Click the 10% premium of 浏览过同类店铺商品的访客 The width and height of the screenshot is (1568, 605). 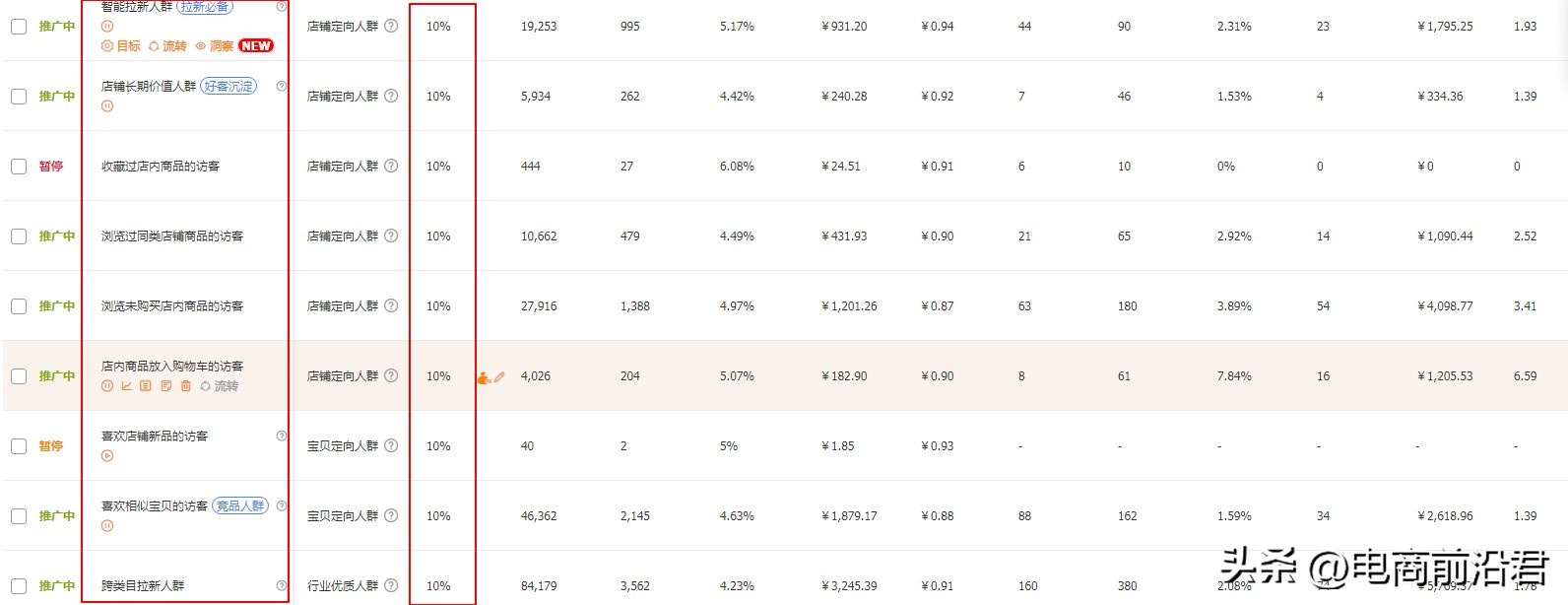(438, 236)
